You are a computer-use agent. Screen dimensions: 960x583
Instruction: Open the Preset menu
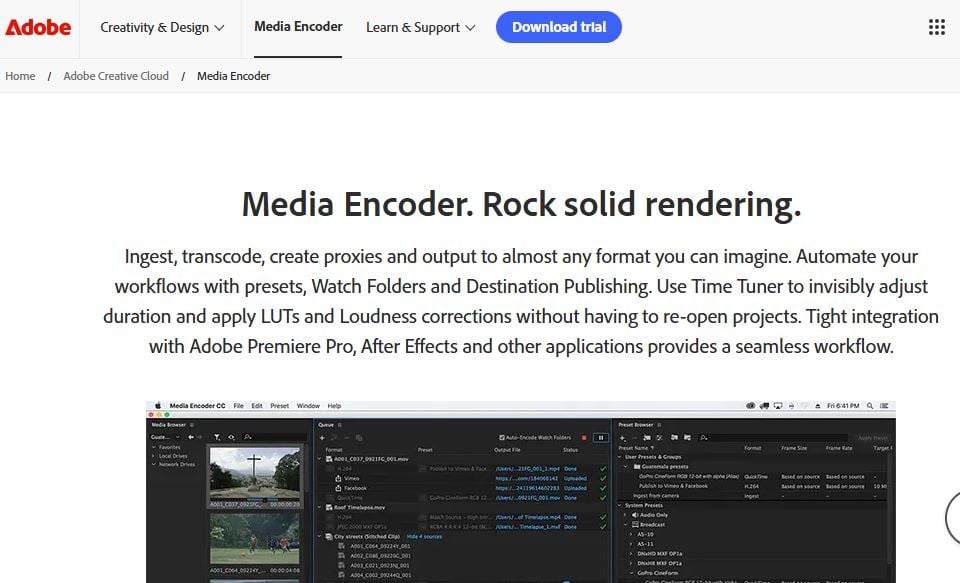[x=281, y=406]
